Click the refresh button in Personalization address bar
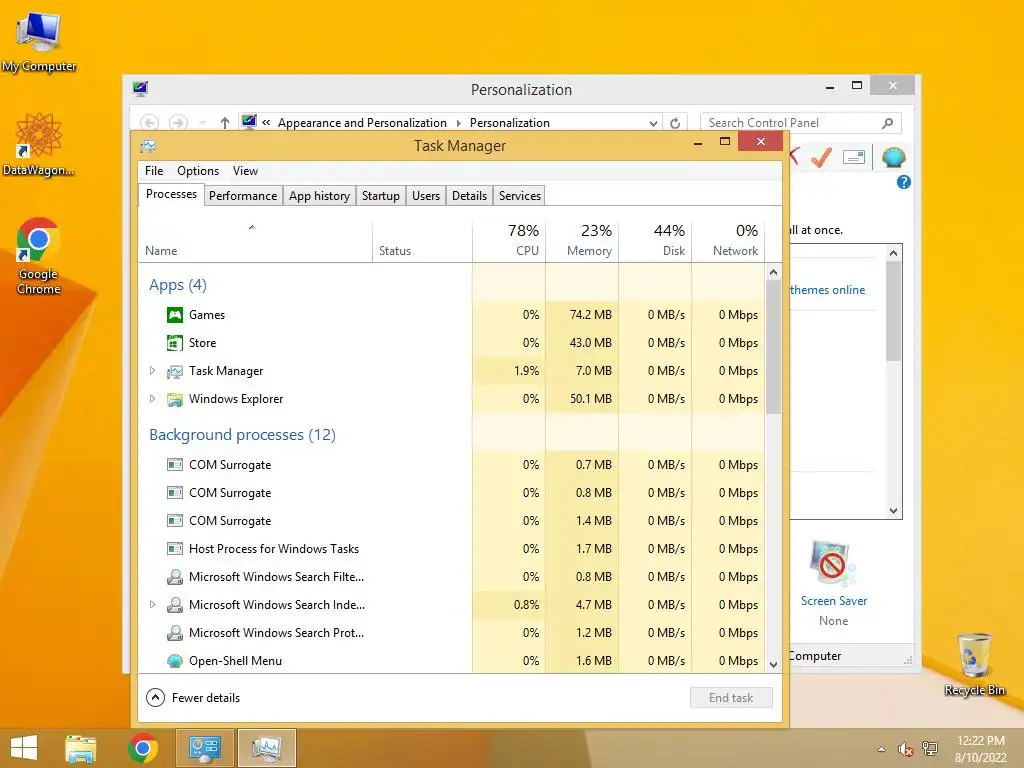1024x768 pixels. pyautogui.click(x=675, y=123)
